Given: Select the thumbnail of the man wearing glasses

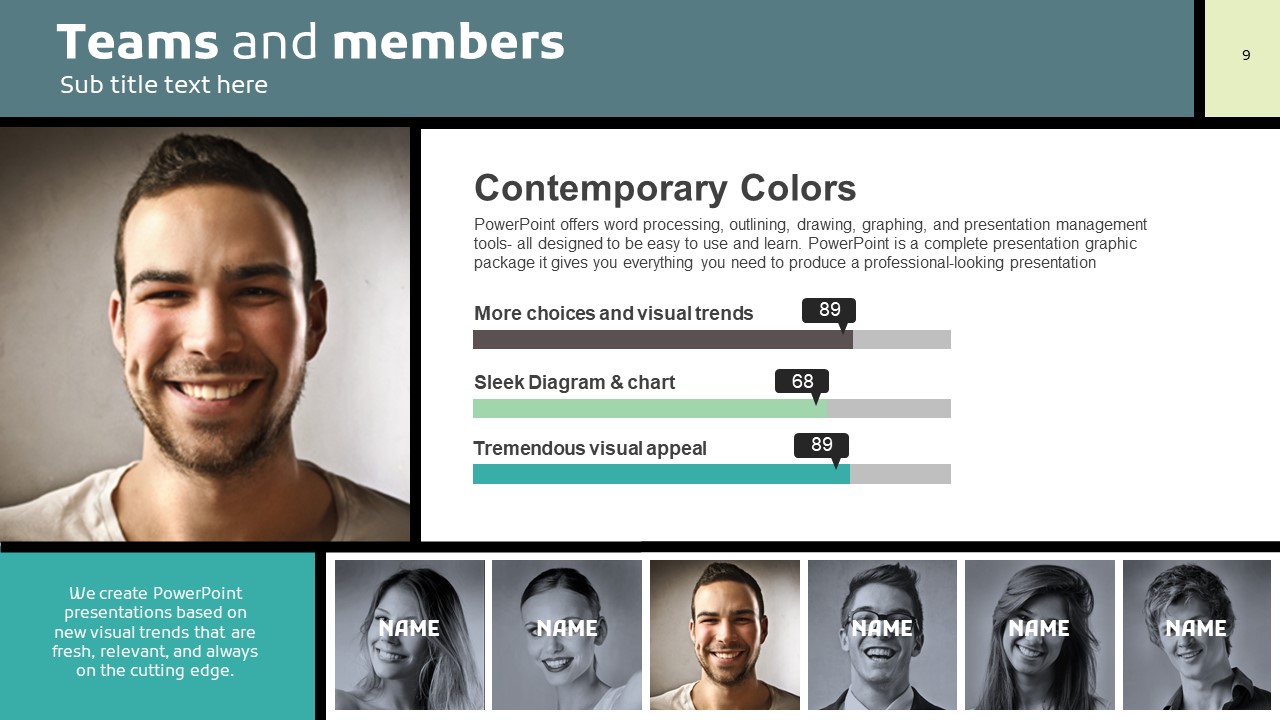Looking at the screenshot, I should 882,634.
